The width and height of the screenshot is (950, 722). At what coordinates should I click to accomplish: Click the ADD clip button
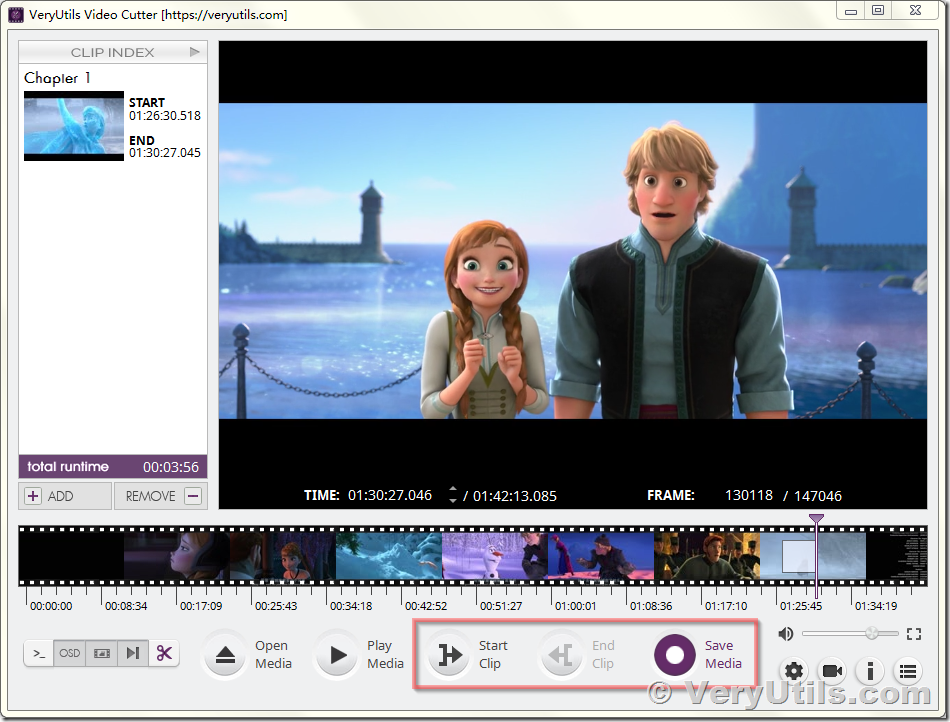(65, 496)
